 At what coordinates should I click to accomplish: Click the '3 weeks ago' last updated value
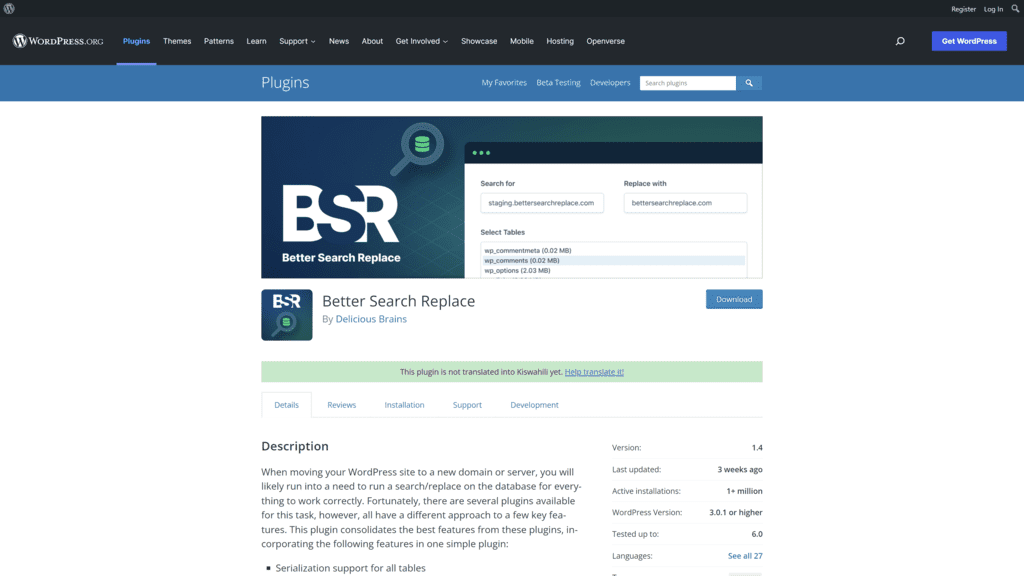tap(740, 469)
